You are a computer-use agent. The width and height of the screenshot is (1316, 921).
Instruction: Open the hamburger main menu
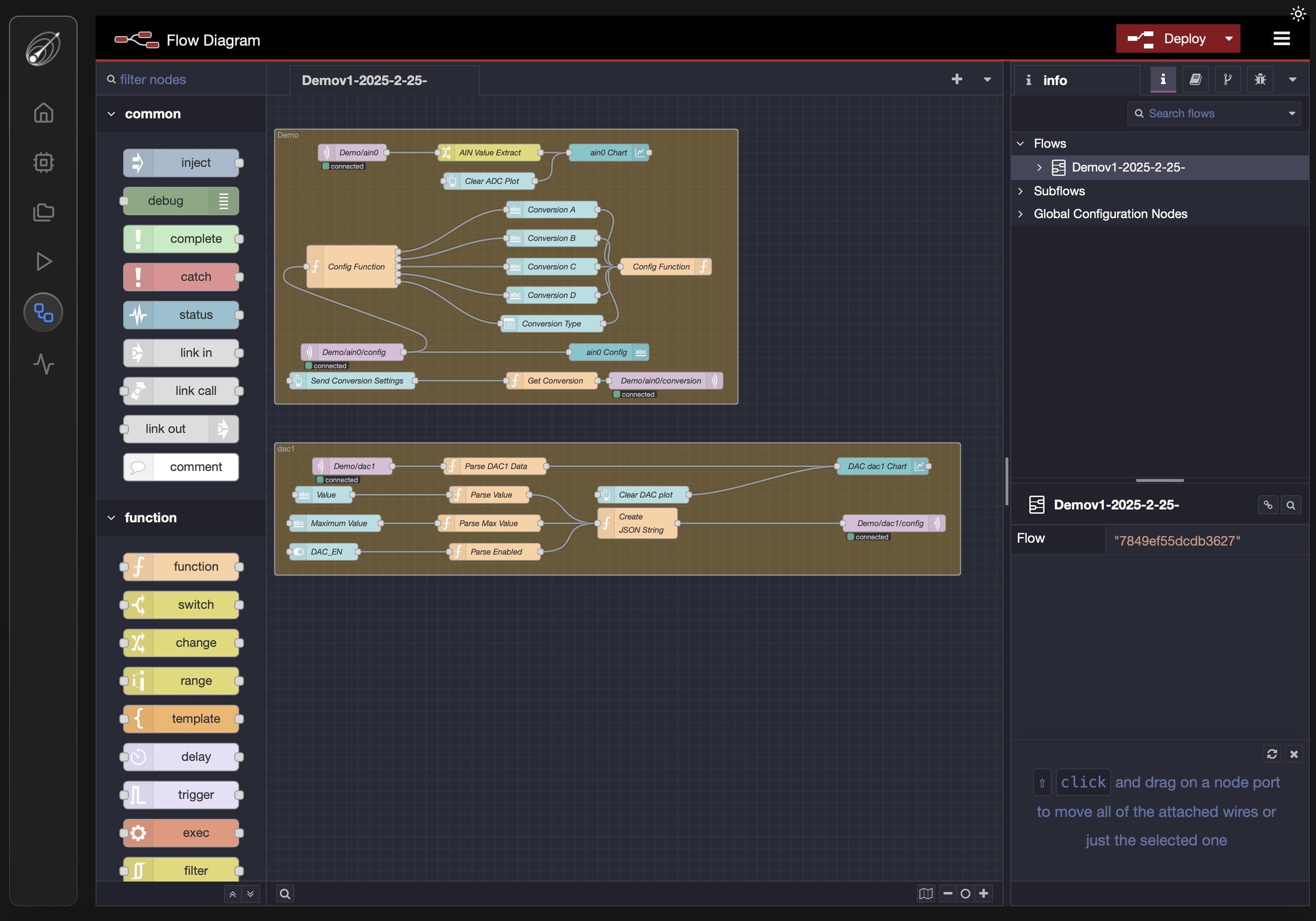click(1281, 39)
